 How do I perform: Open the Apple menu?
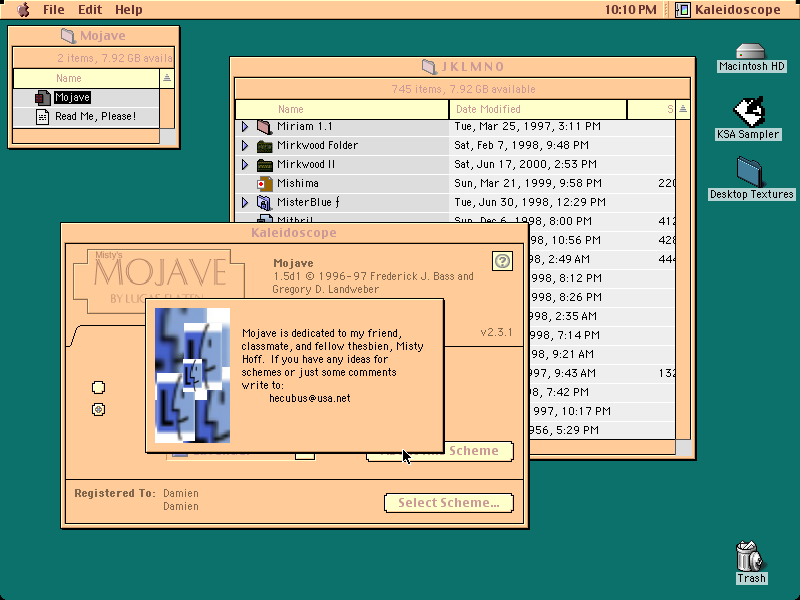[x=23, y=9]
